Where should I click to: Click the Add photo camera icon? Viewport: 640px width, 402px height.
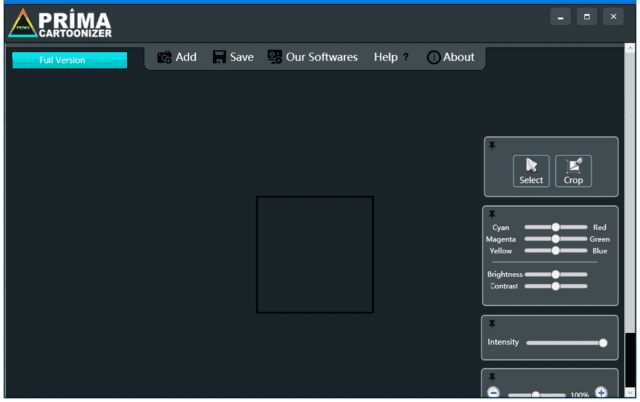pyautogui.click(x=164, y=58)
